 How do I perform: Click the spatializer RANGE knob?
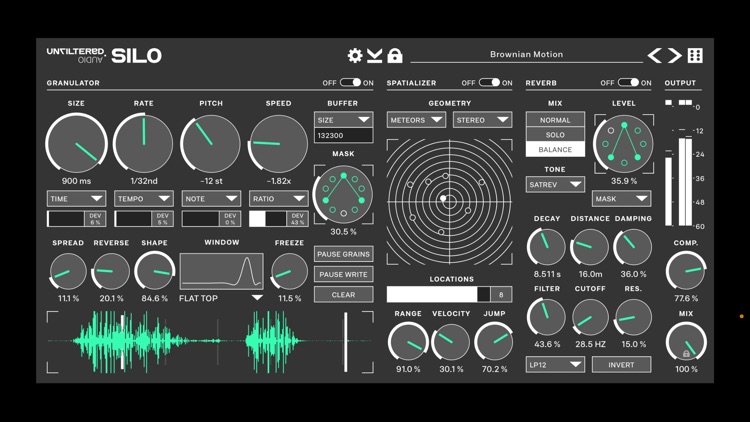(408, 342)
